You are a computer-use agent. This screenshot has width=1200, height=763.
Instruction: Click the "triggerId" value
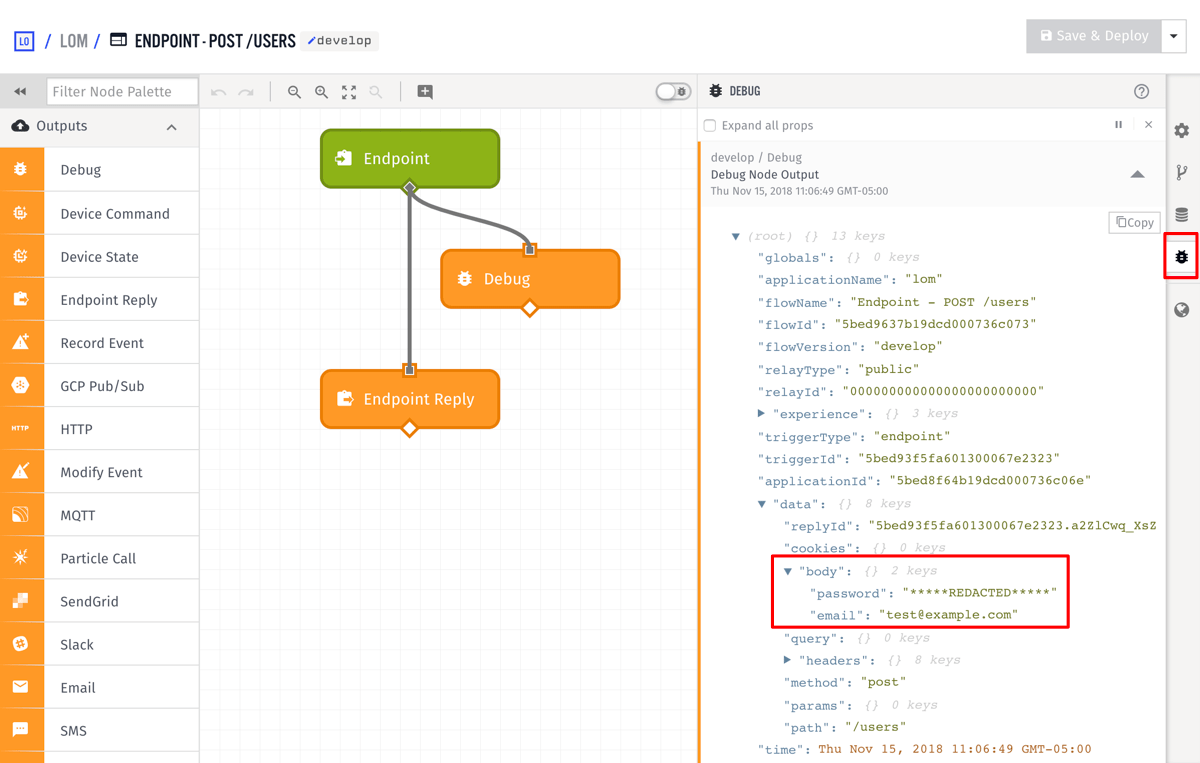[959, 459]
